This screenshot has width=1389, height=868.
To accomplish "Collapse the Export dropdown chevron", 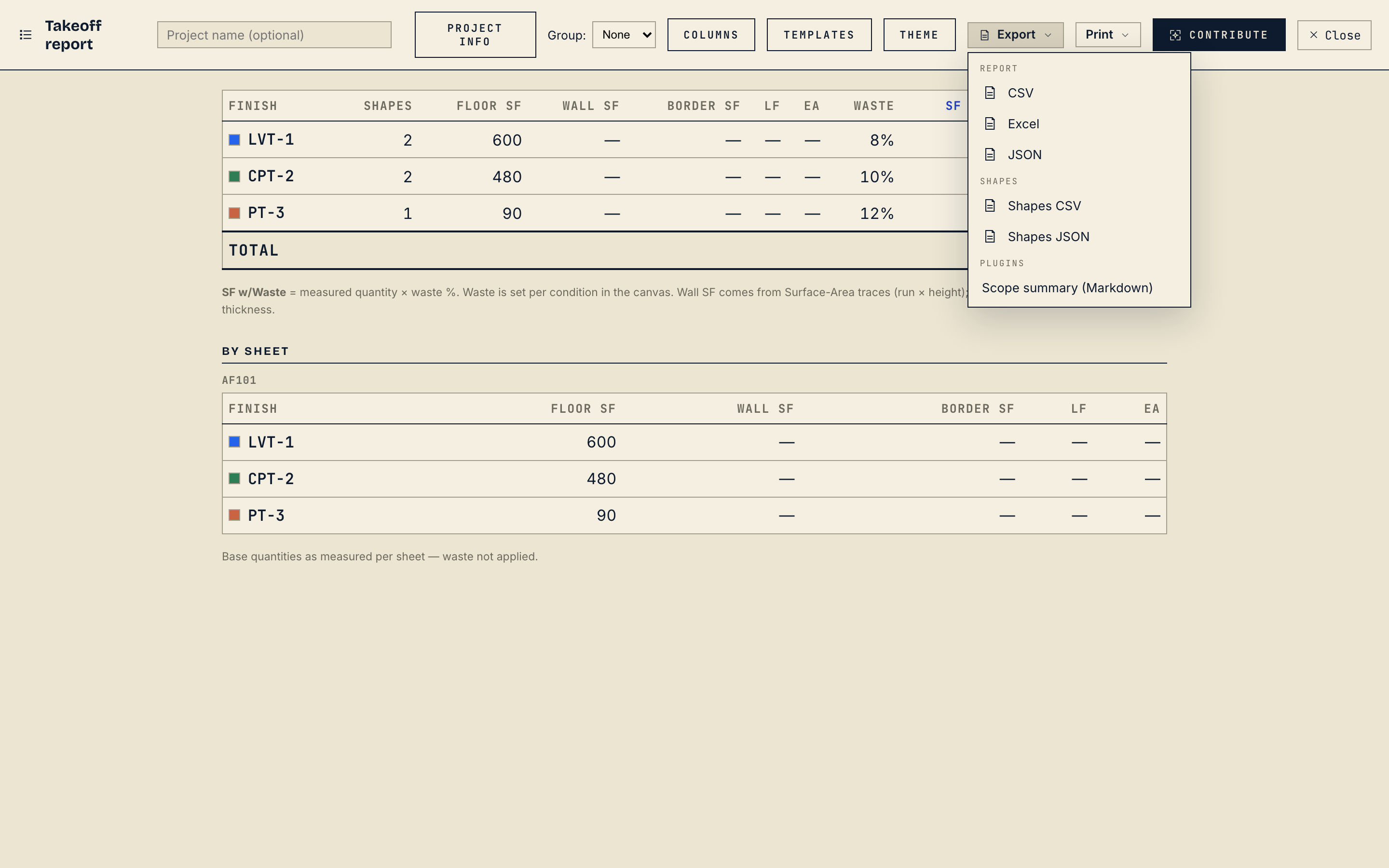I will click(x=1048, y=35).
